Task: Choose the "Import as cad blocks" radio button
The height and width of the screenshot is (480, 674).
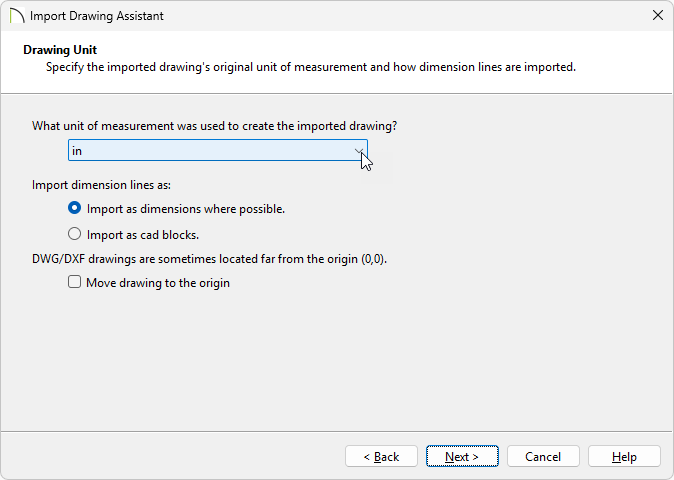Action: pyautogui.click(x=75, y=235)
